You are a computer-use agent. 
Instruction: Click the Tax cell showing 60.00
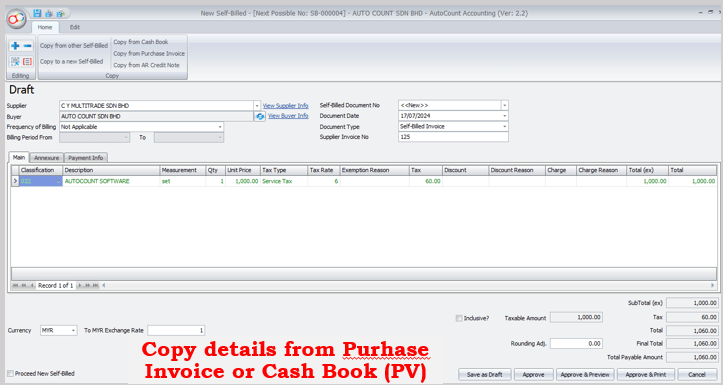coord(426,181)
